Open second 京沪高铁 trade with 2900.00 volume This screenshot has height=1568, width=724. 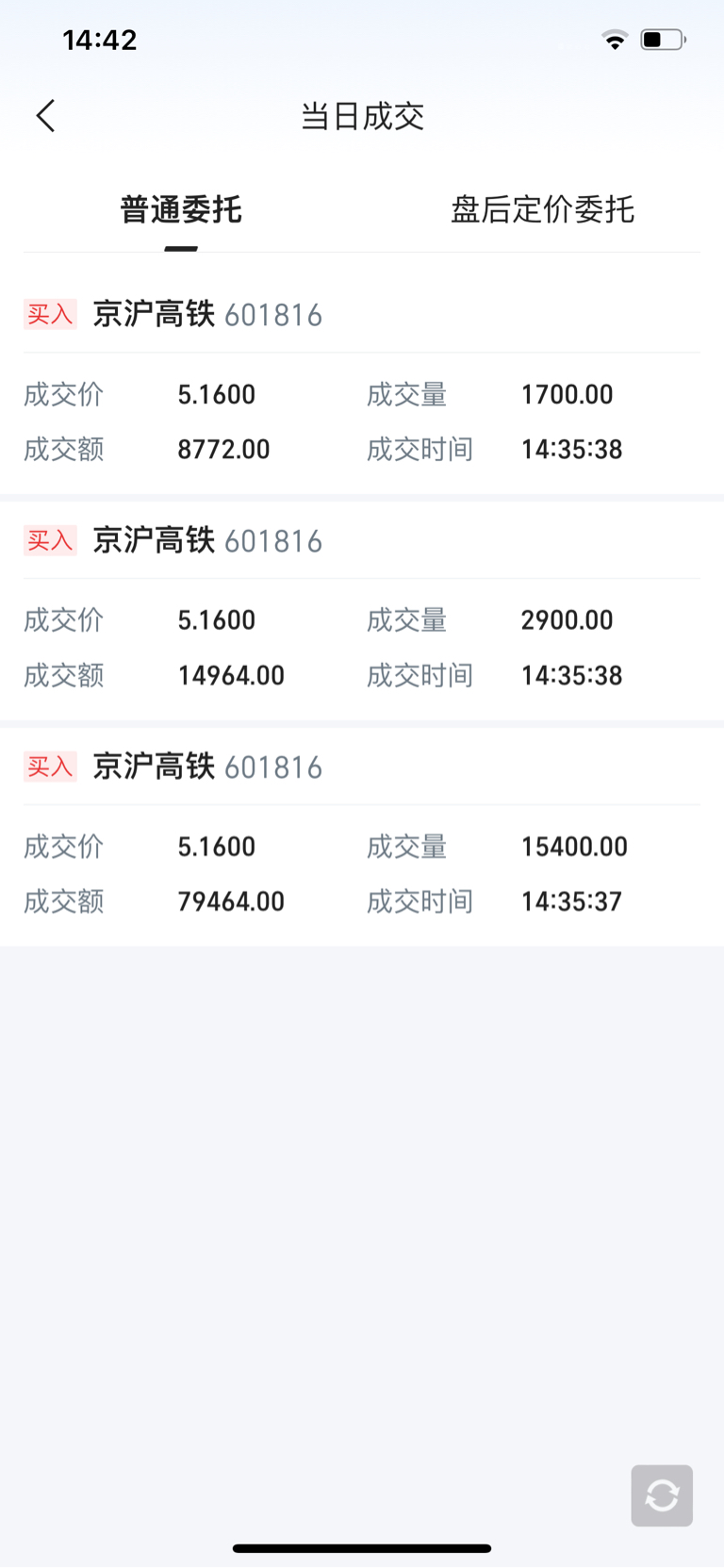tap(362, 611)
